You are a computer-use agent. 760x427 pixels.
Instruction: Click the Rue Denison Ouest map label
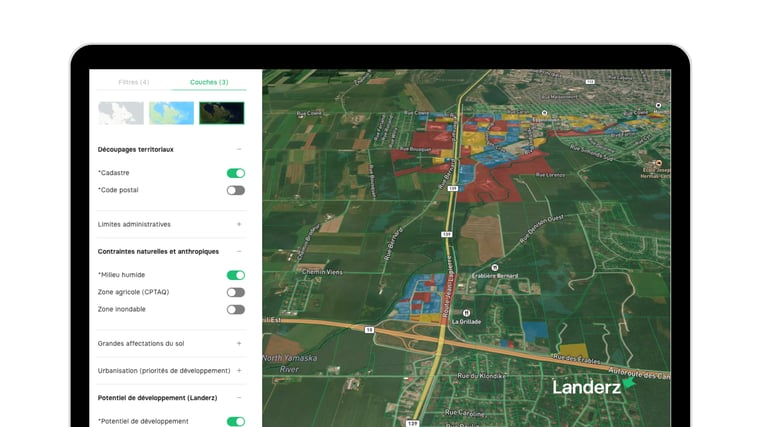point(541,229)
